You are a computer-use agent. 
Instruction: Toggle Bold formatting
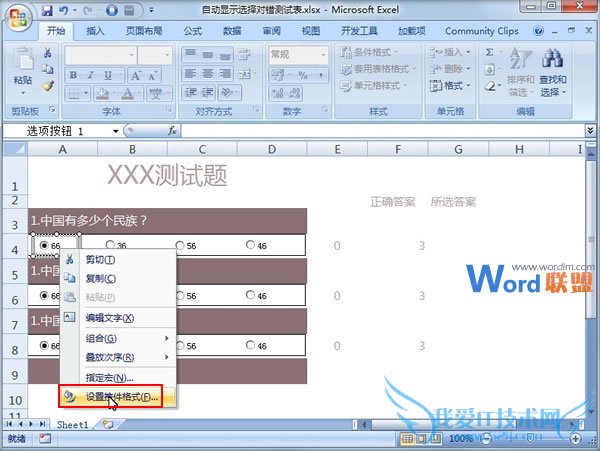click(x=73, y=75)
